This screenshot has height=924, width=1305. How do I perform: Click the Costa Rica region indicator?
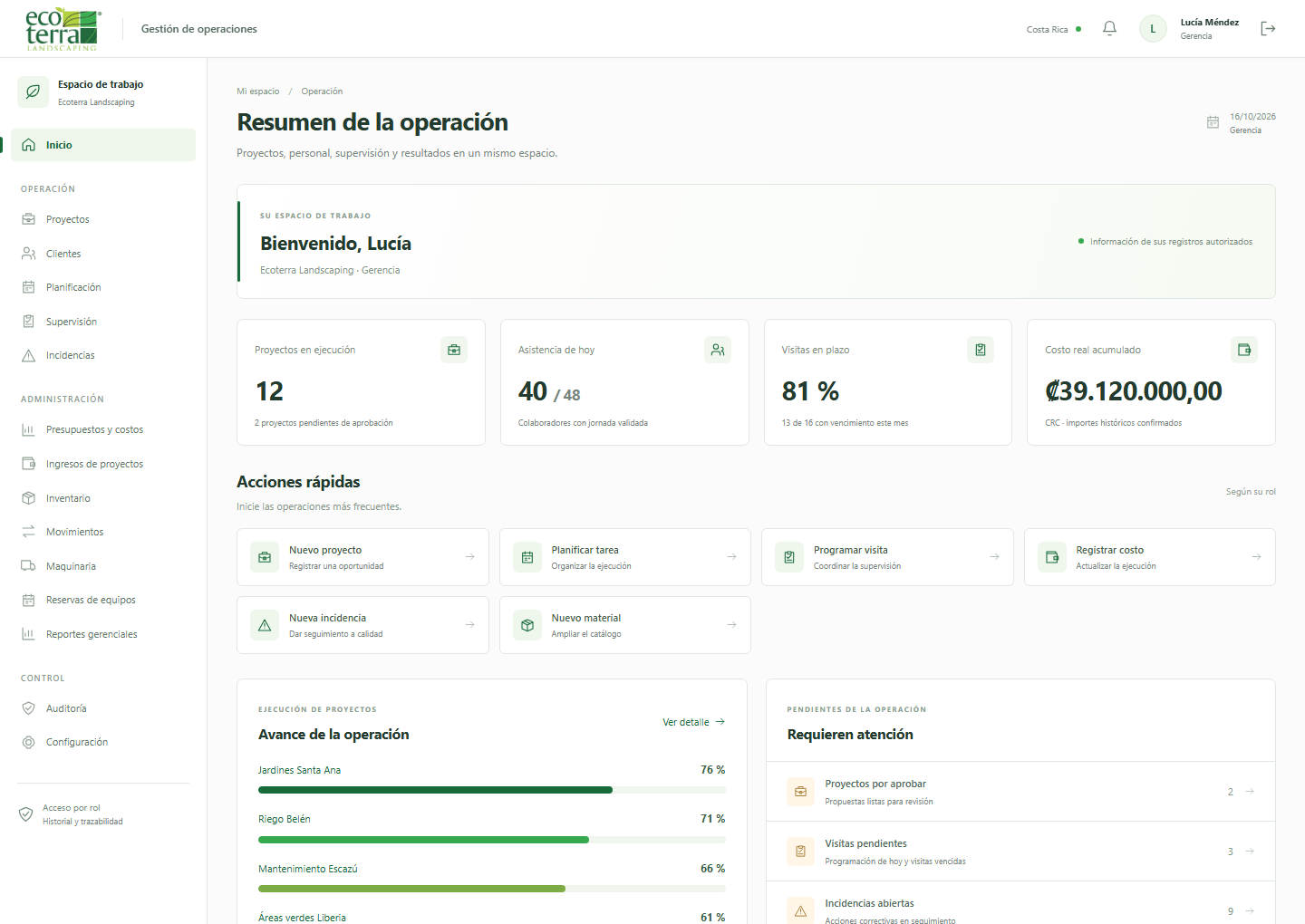click(1054, 30)
